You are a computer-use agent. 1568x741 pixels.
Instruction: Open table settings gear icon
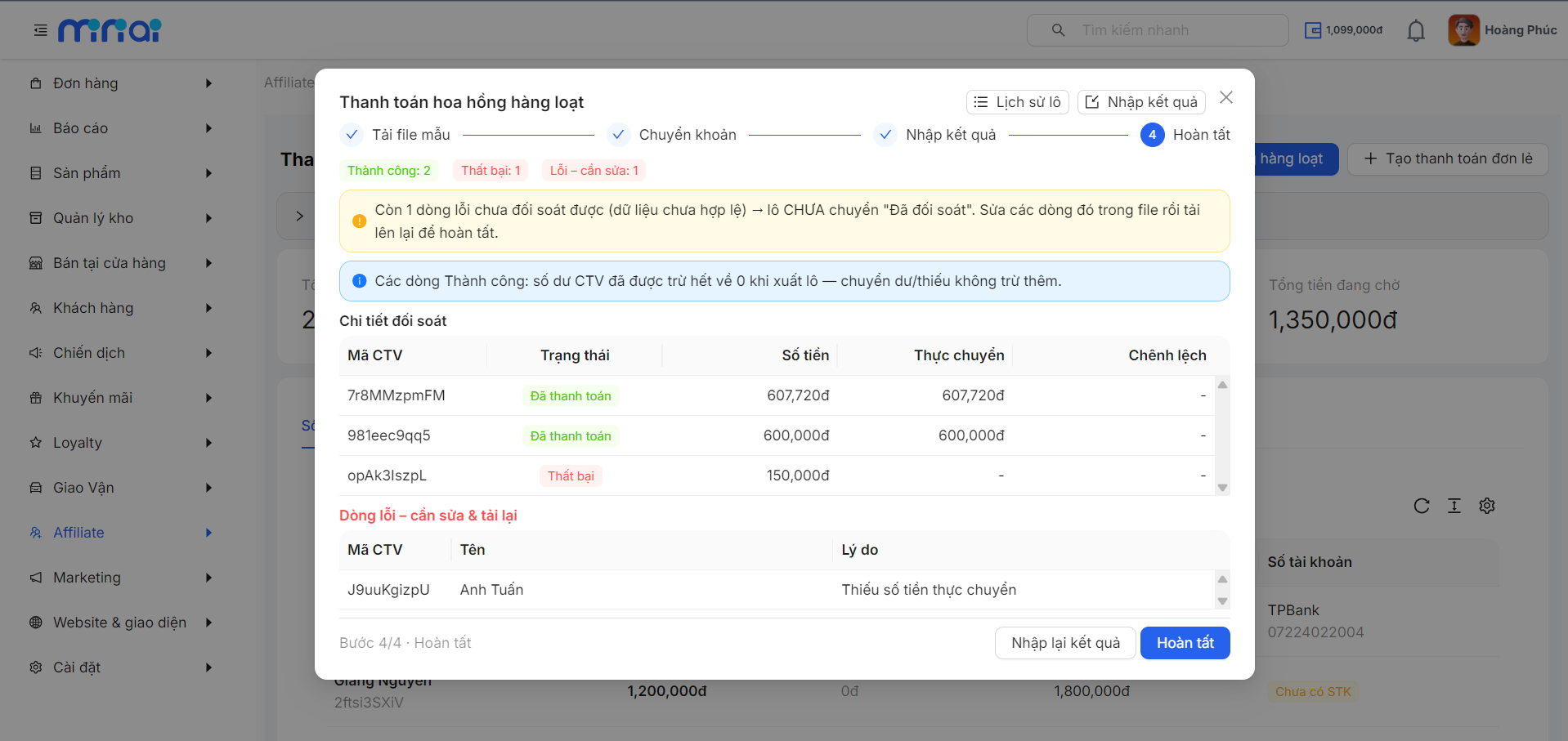[1487, 506]
